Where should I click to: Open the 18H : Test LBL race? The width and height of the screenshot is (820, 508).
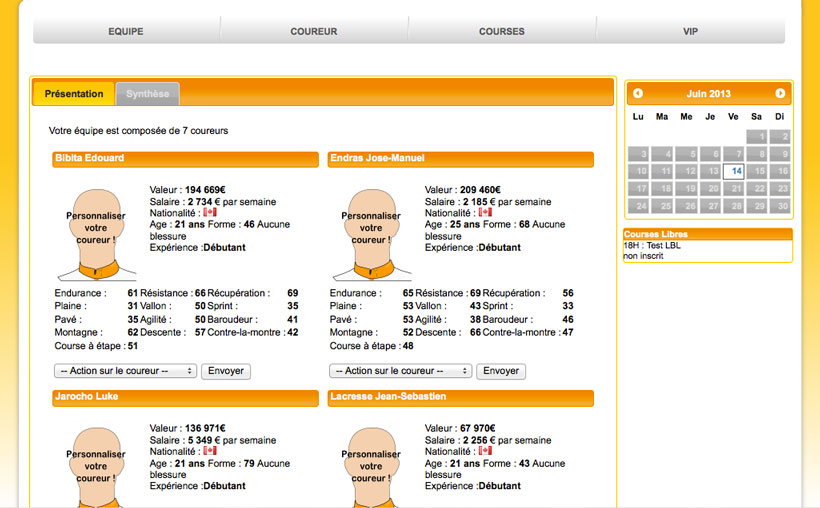[x=652, y=245]
